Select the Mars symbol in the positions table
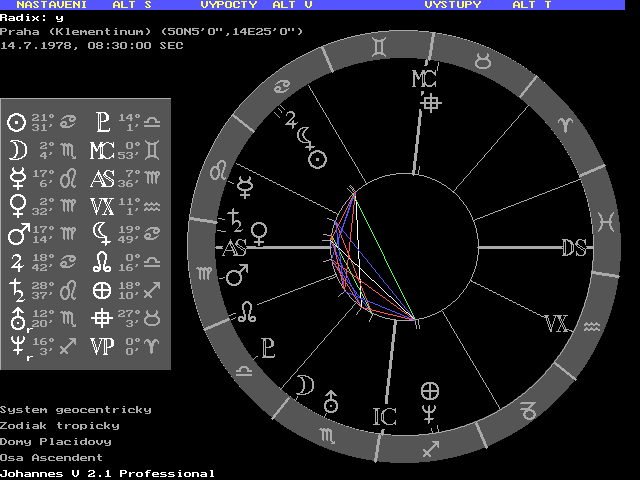This screenshot has width=640, height=480. pos(16,237)
